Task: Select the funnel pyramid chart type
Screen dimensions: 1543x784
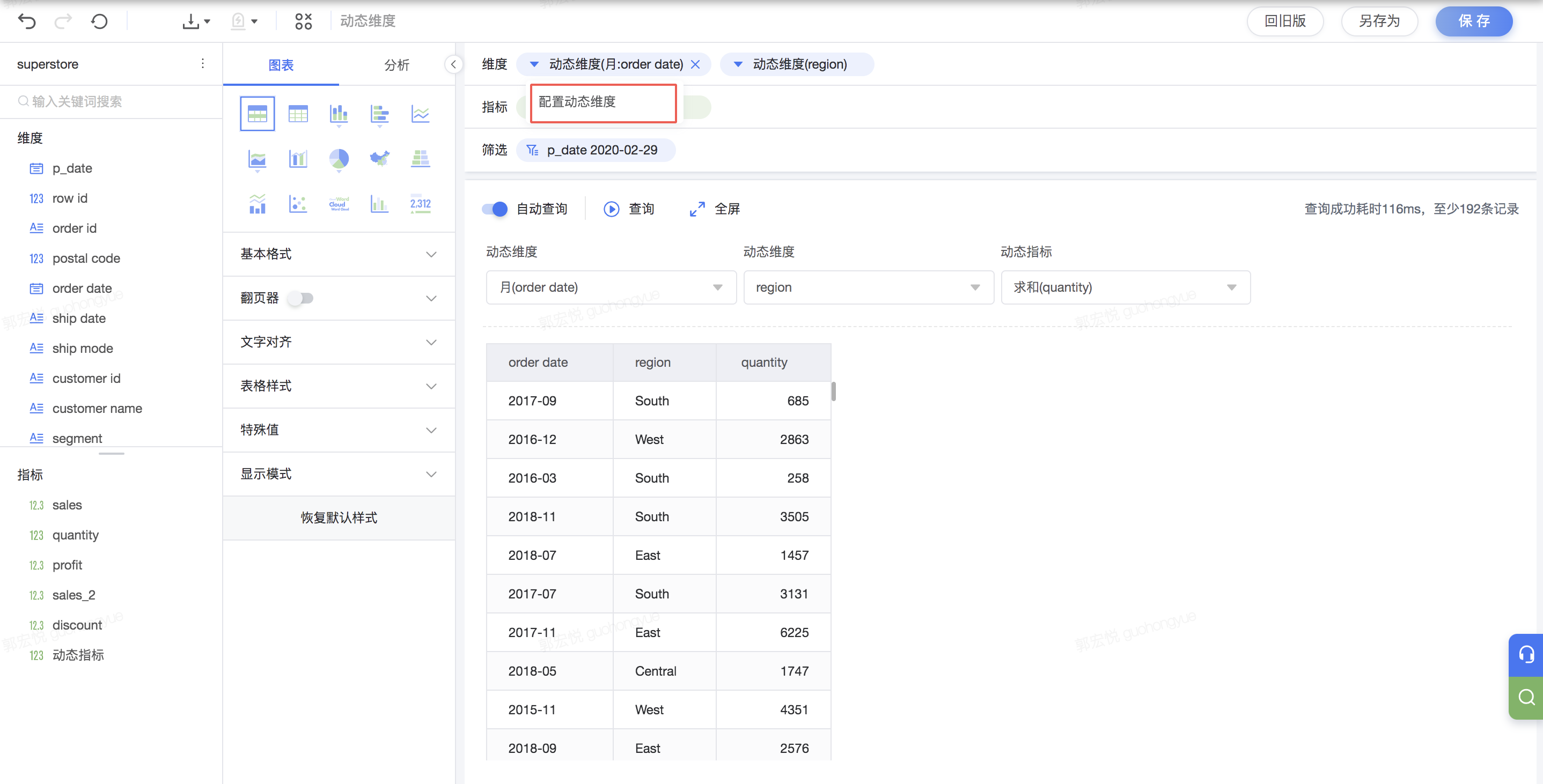Action: point(421,159)
